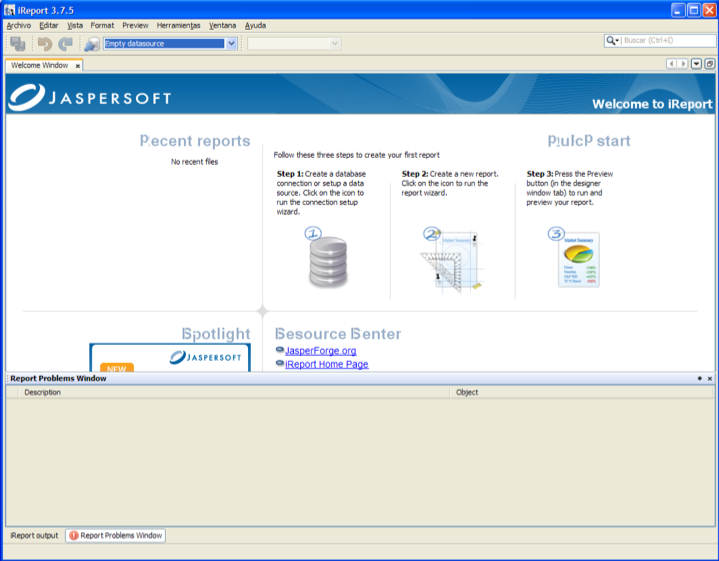Minimize the iReport window

pyautogui.click(x=678, y=10)
